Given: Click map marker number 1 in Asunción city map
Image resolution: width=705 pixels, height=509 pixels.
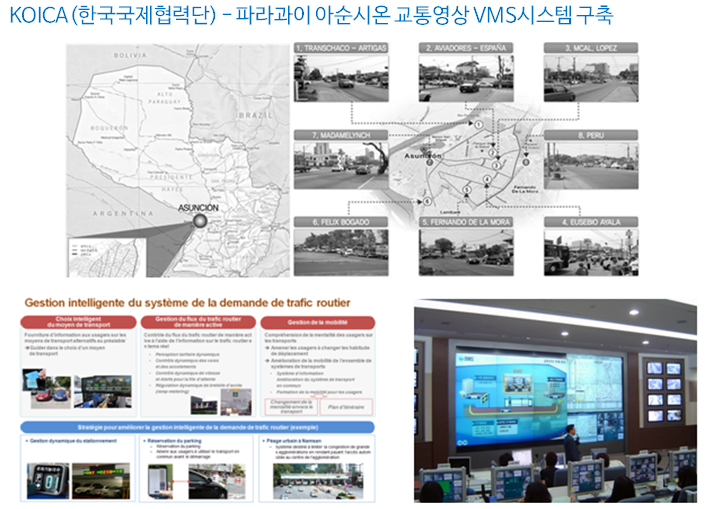Looking at the screenshot, I should pyautogui.click(x=478, y=124).
